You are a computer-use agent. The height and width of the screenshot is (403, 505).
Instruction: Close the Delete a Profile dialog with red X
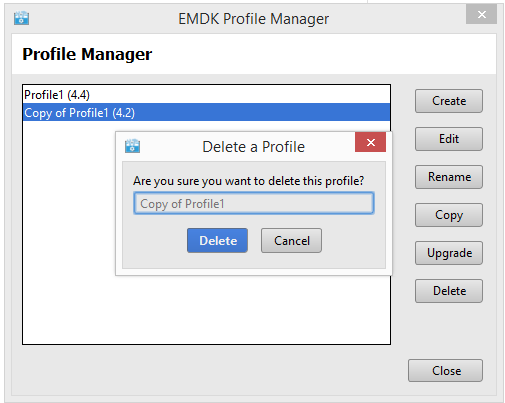(370, 142)
